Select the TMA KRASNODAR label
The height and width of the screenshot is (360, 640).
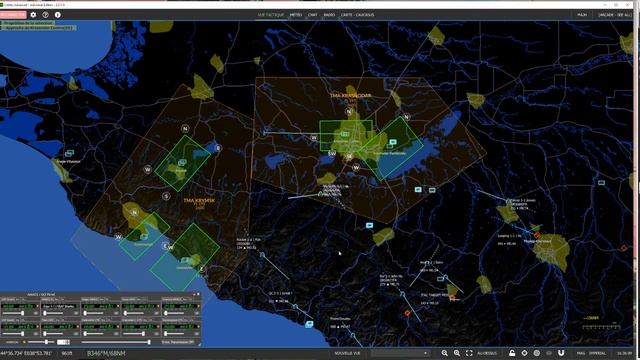click(x=351, y=96)
